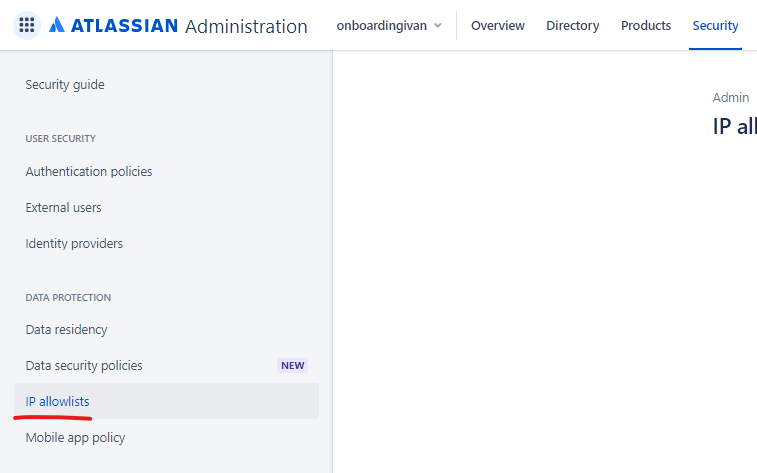757x473 pixels.
Task: Go to the Overview tab
Action: (498, 26)
